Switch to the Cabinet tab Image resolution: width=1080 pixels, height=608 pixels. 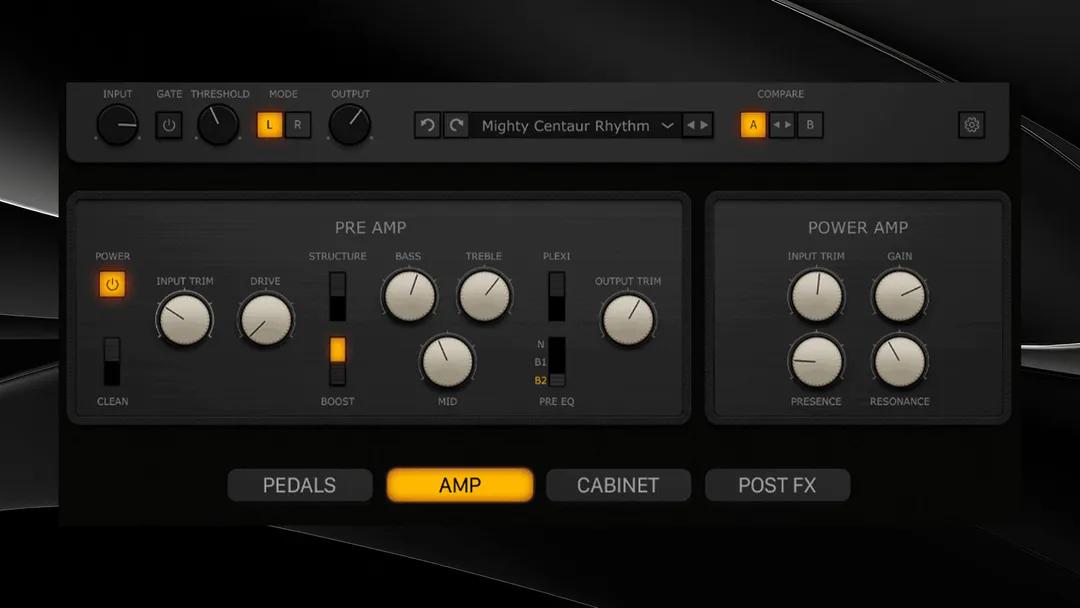(618, 485)
